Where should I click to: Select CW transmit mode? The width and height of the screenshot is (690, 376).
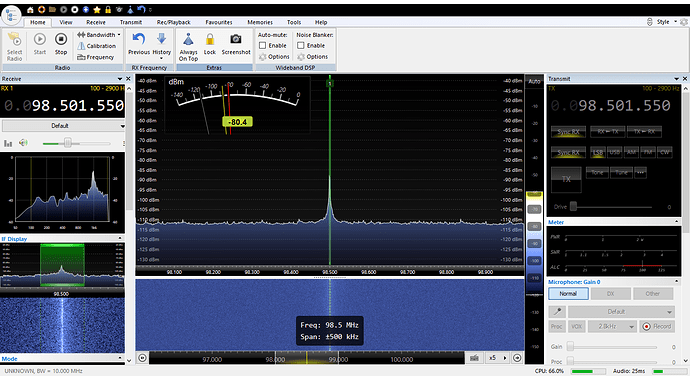(664, 152)
